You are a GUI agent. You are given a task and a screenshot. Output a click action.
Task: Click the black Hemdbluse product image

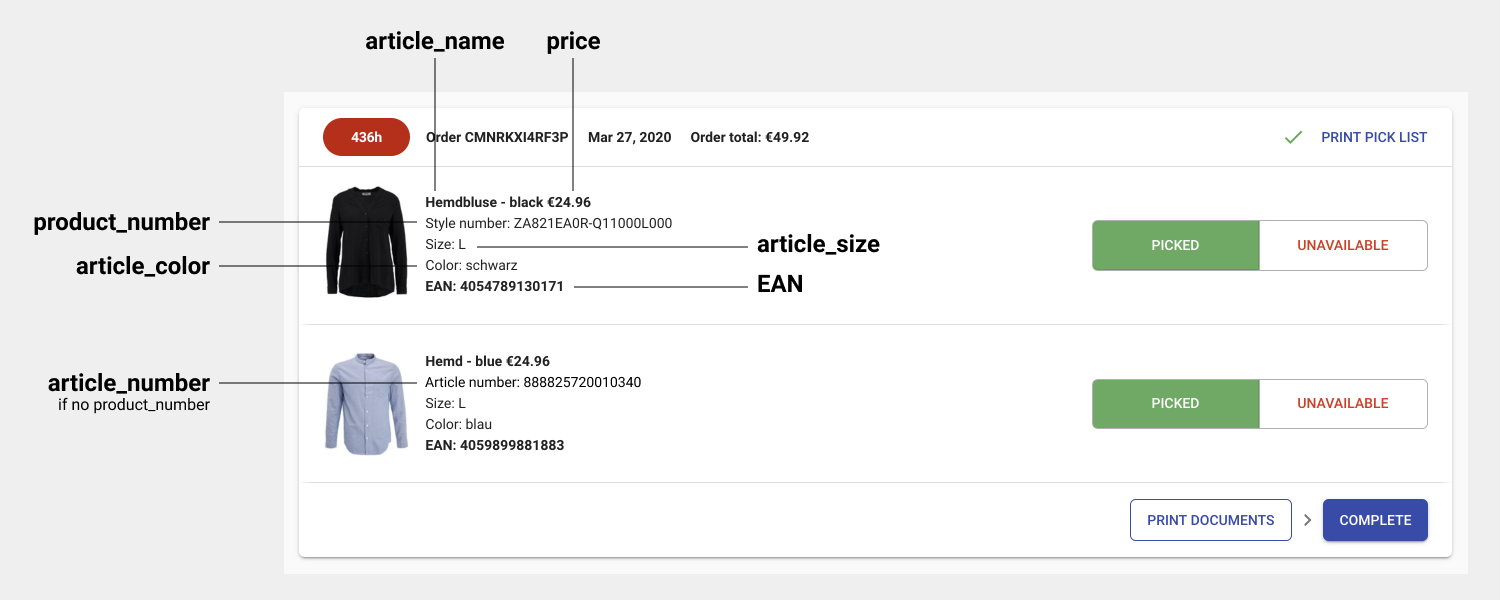point(366,240)
